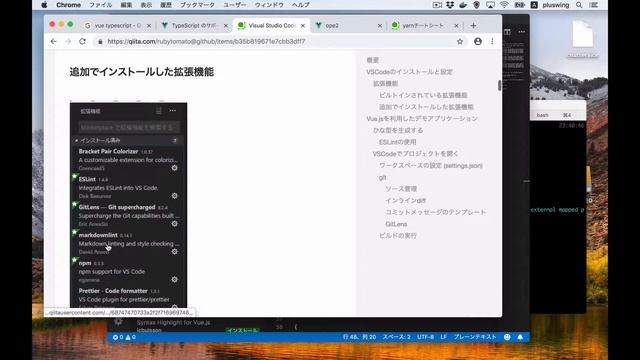This screenshot has width=640, height=360.
Task: Click the VS Code feedback smiley icon
Action: coord(507,337)
